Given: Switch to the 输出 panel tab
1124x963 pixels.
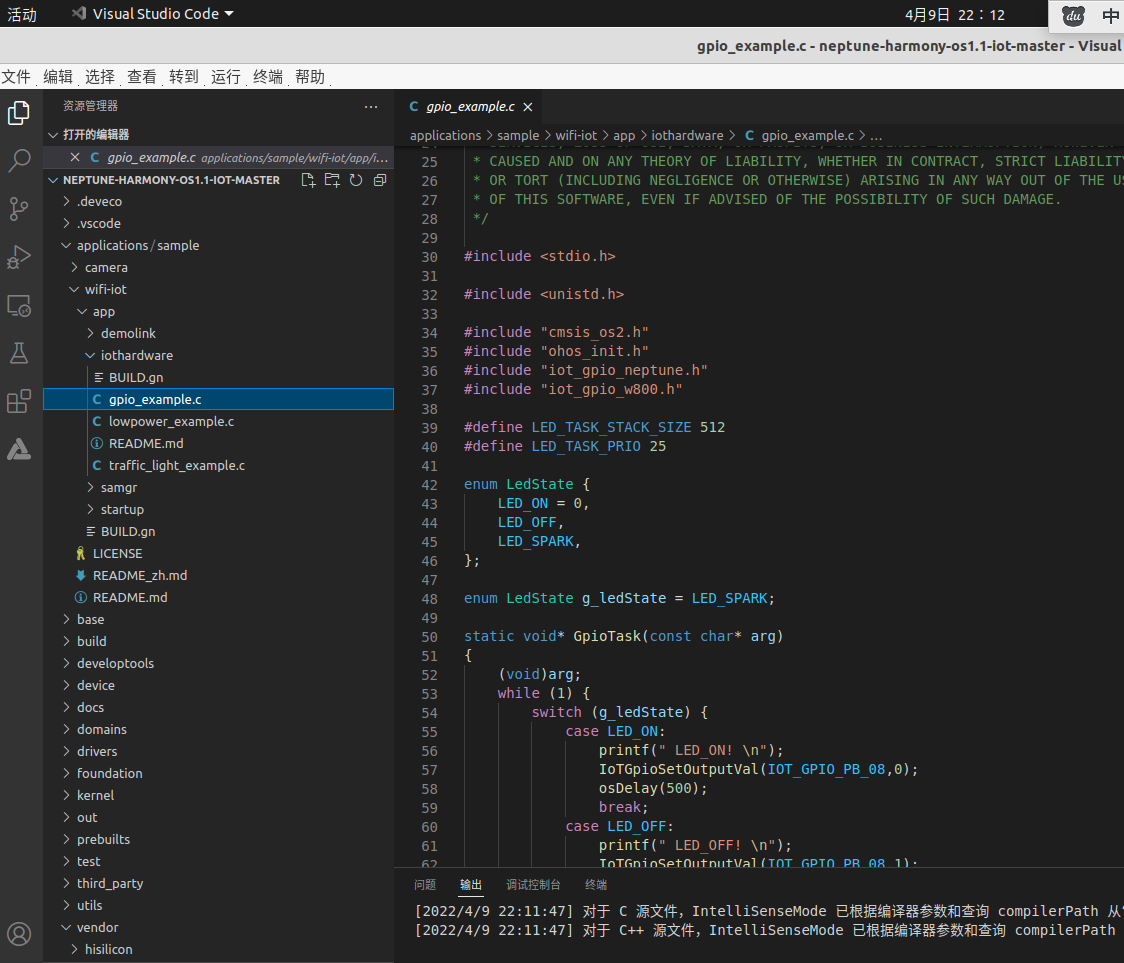Looking at the screenshot, I should (471, 885).
